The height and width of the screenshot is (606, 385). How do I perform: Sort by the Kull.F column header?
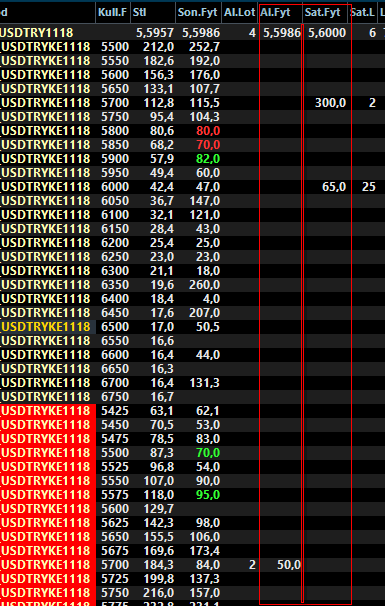(113, 13)
